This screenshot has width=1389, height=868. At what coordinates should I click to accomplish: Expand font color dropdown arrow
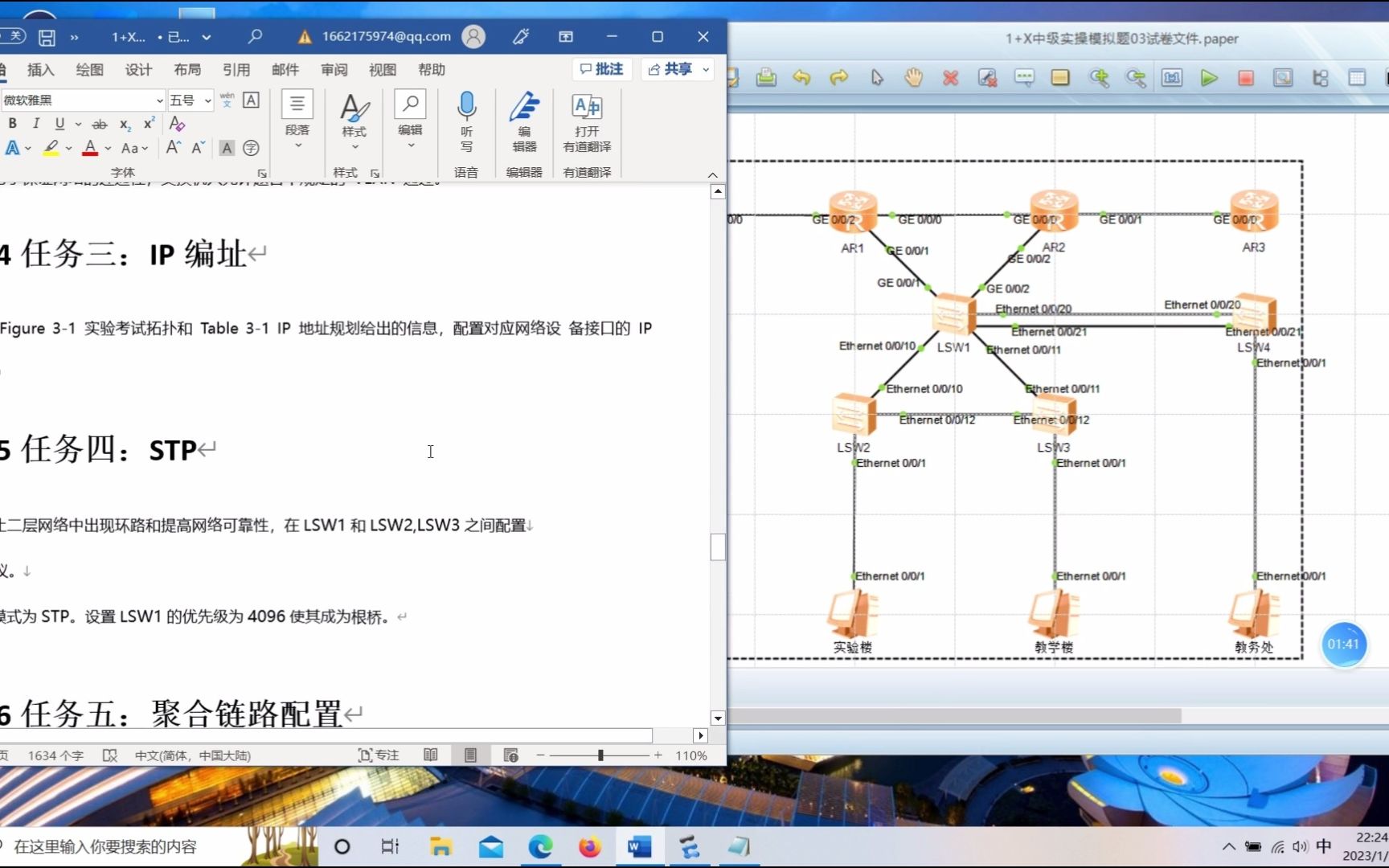point(108,148)
